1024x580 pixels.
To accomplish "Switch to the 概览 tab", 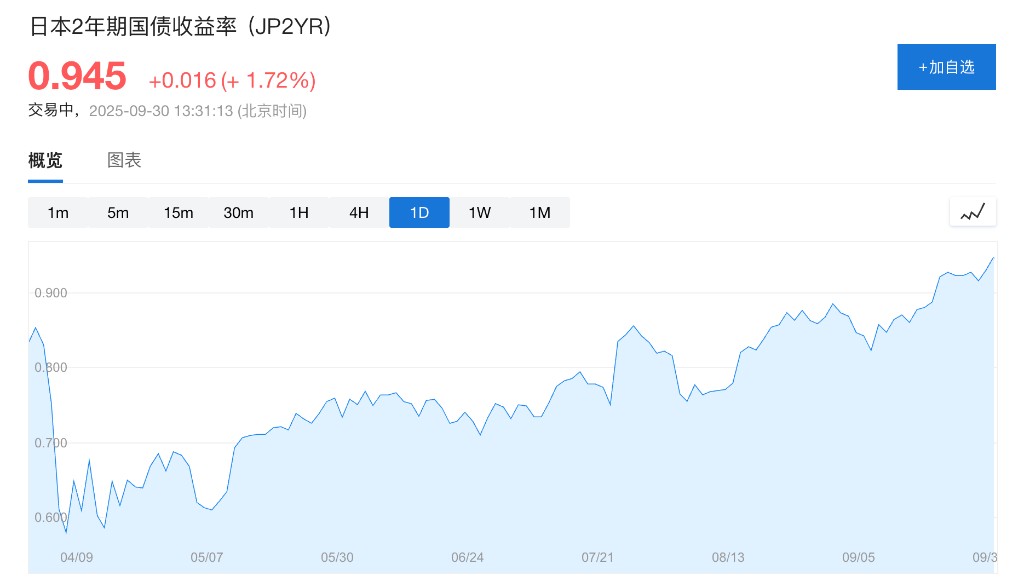I will tap(45, 160).
